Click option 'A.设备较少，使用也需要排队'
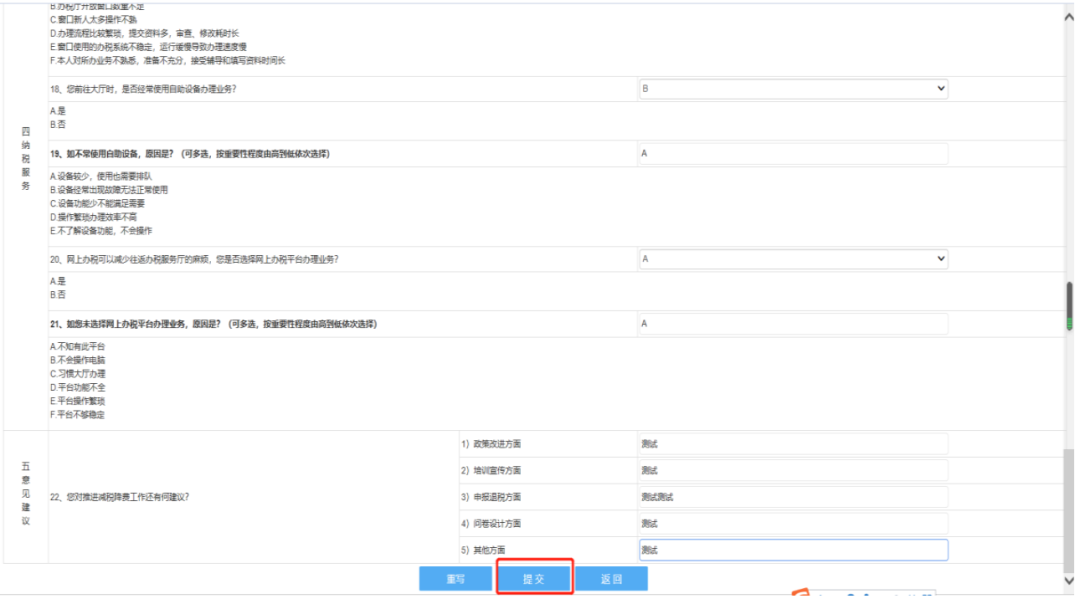1080x604 pixels. [x=101, y=176]
